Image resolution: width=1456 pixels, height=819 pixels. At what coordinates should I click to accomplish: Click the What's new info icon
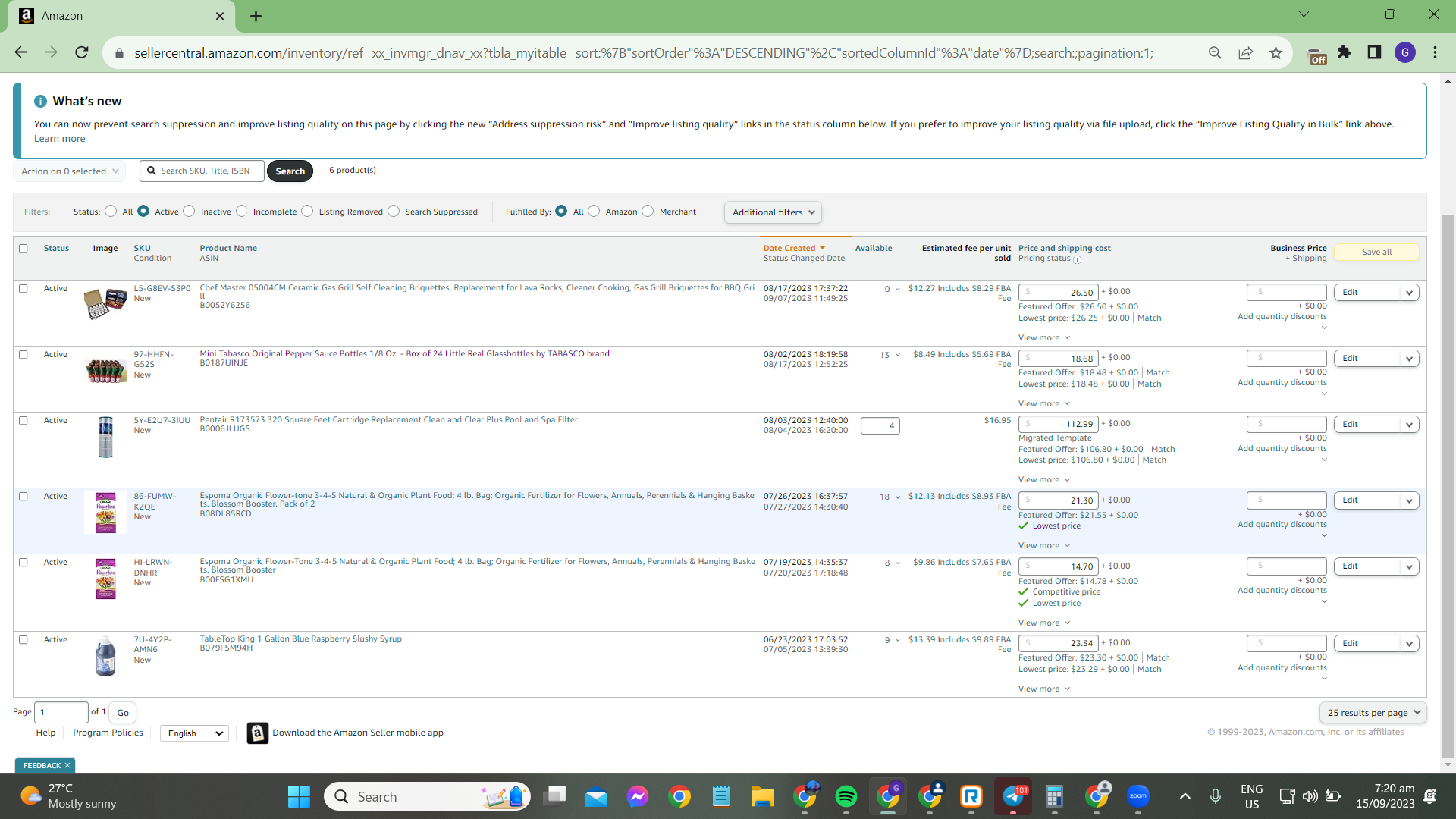(x=40, y=101)
